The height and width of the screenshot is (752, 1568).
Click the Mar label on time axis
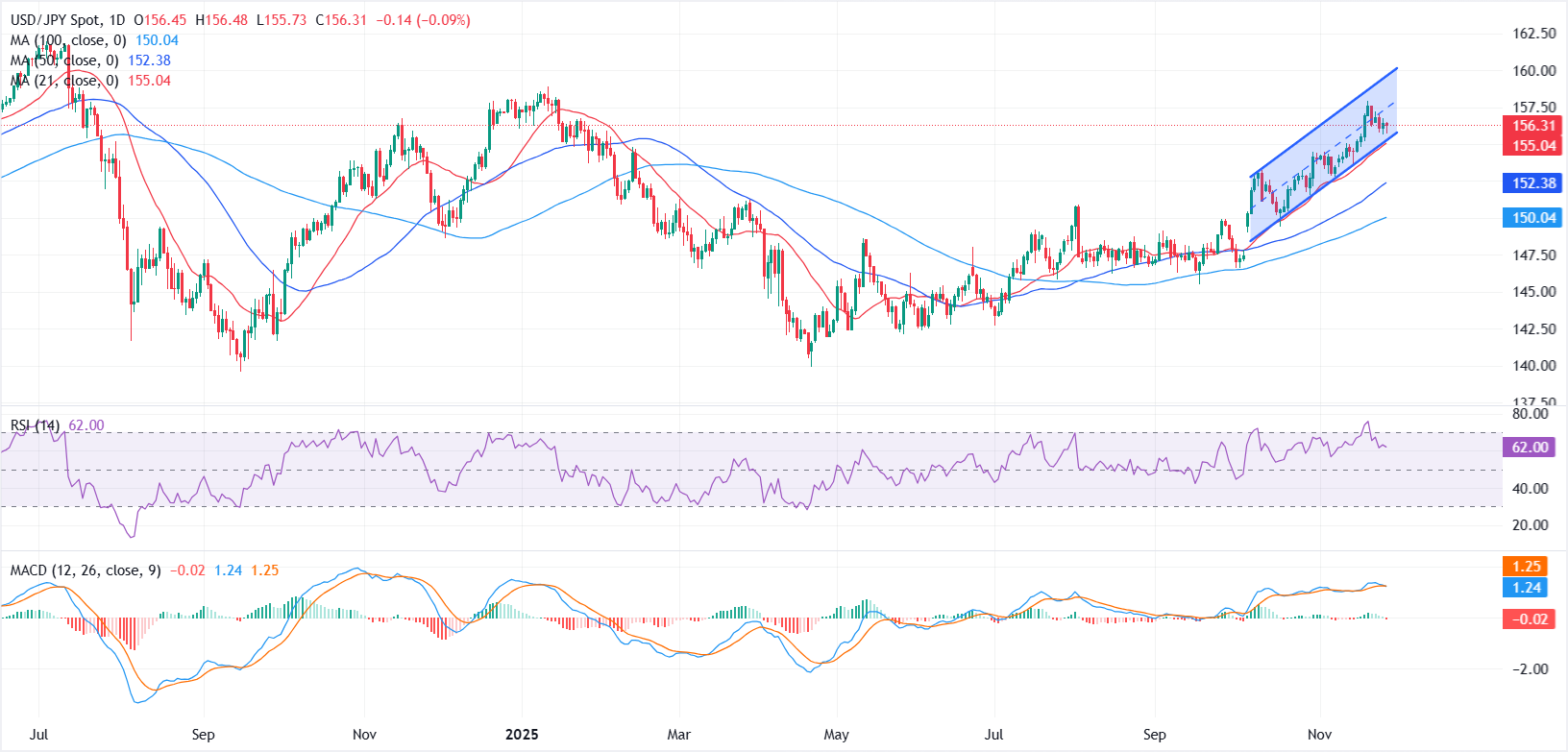(x=678, y=735)
